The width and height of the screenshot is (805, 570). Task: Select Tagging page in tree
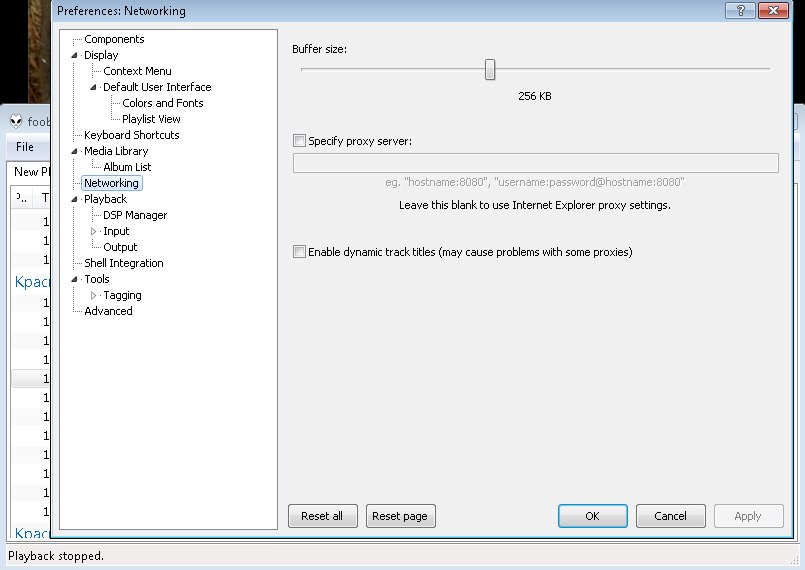tap(122, 295)
